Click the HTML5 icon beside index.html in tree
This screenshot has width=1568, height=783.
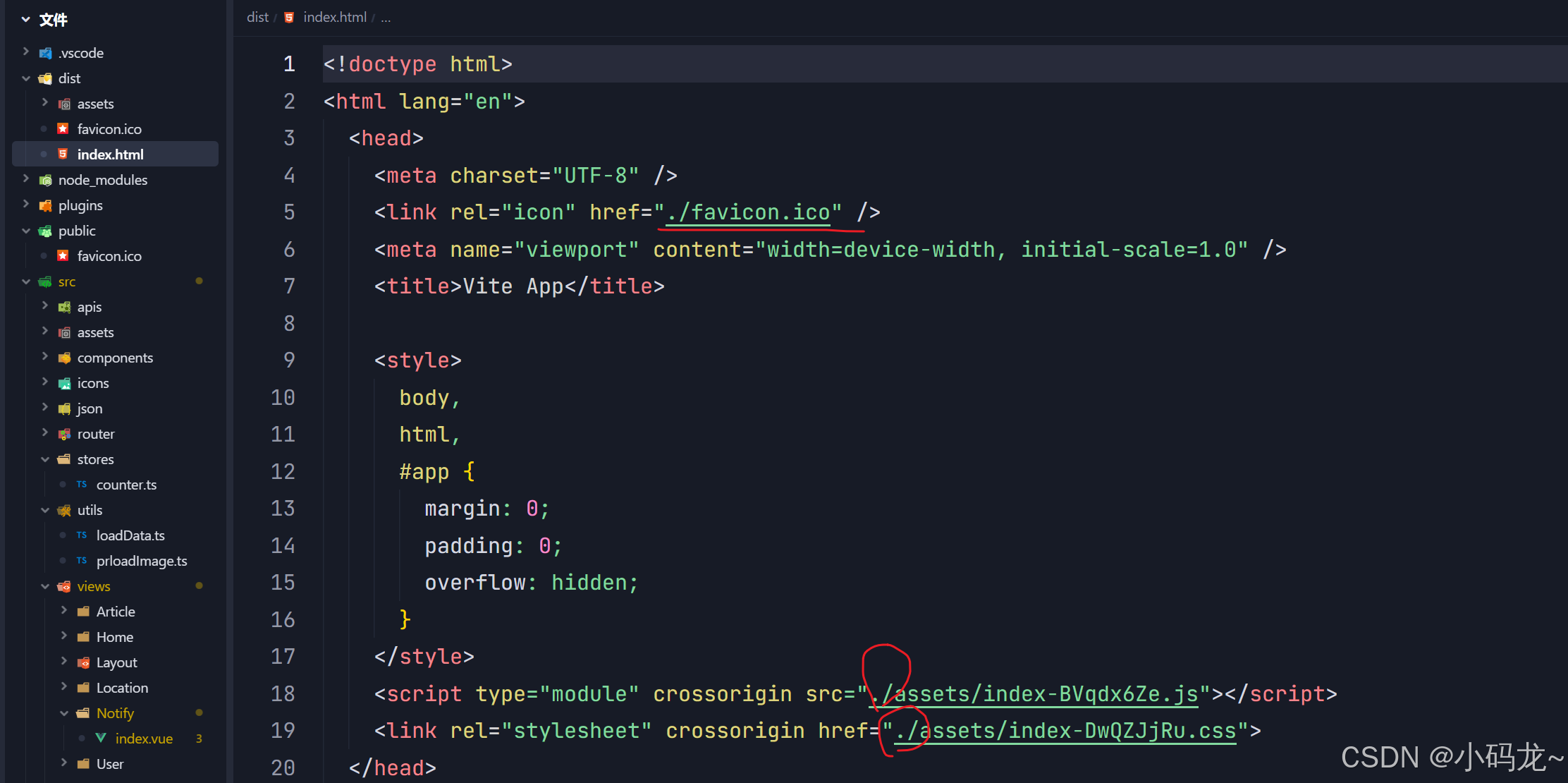coord(63,154)
